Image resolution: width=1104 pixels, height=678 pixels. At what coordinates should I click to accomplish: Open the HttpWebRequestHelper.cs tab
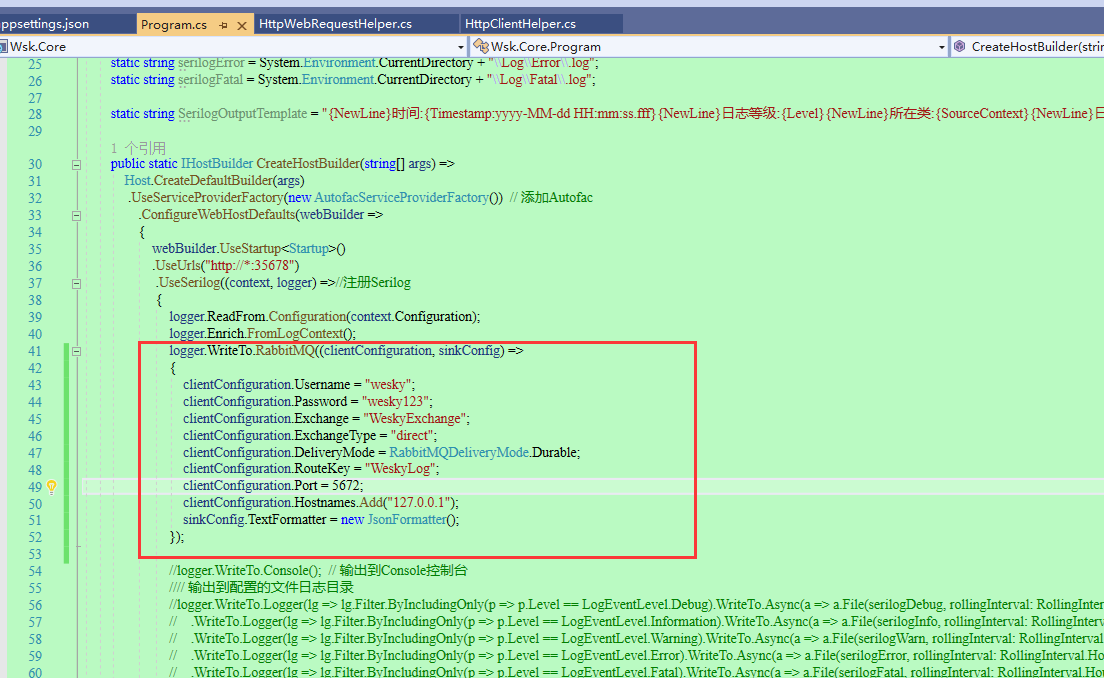pos(335,24)
